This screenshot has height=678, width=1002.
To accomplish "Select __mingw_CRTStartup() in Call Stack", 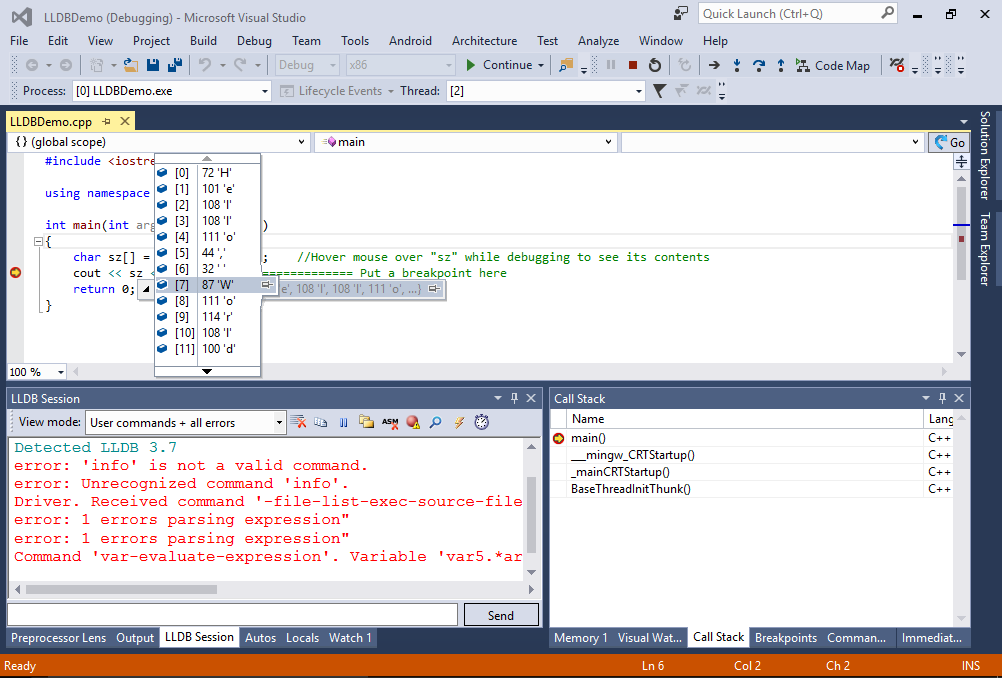I will pyautogui.click(x=633, y=455).
